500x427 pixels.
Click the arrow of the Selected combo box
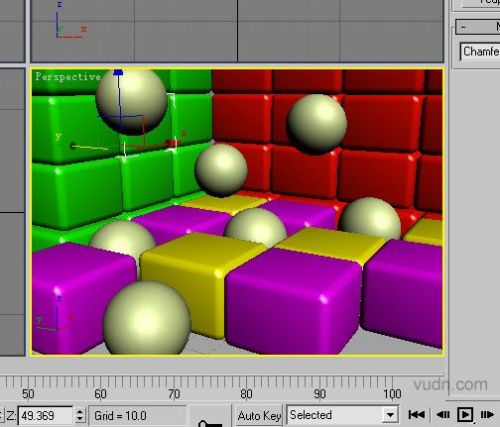390,416
